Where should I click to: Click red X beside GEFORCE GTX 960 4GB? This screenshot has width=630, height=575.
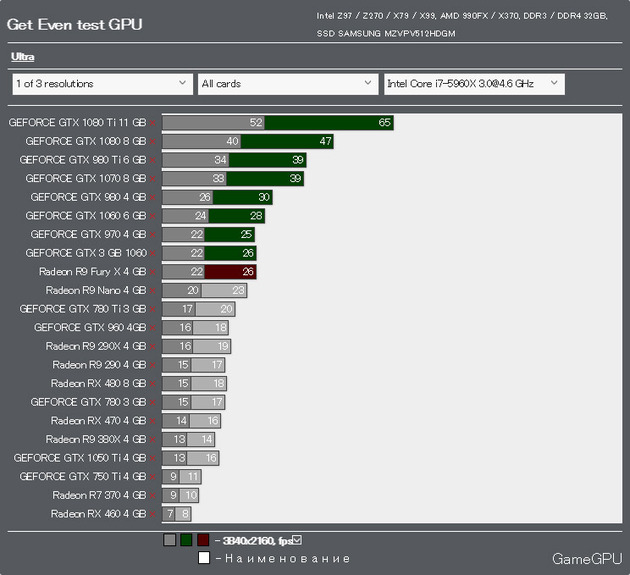coord(153,328)
